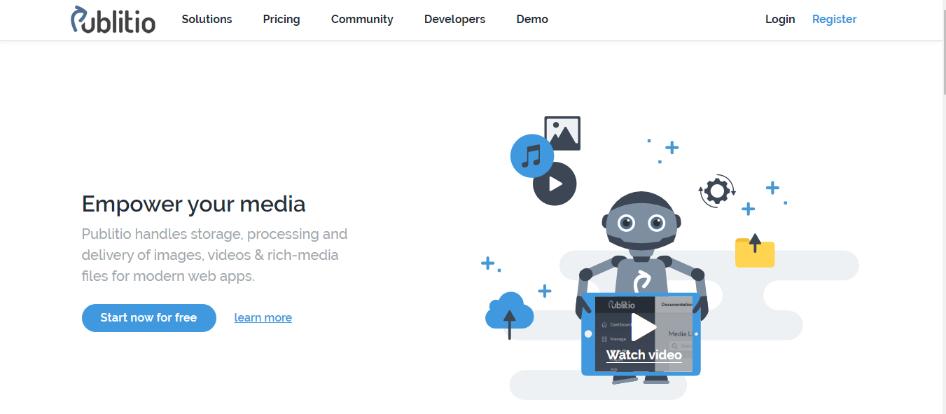Image resolution: width=946 pixels, height=414 pixels.
Task: Click the paragraph starting 'Publitio handles storage'
Action: tap(215, 255)
